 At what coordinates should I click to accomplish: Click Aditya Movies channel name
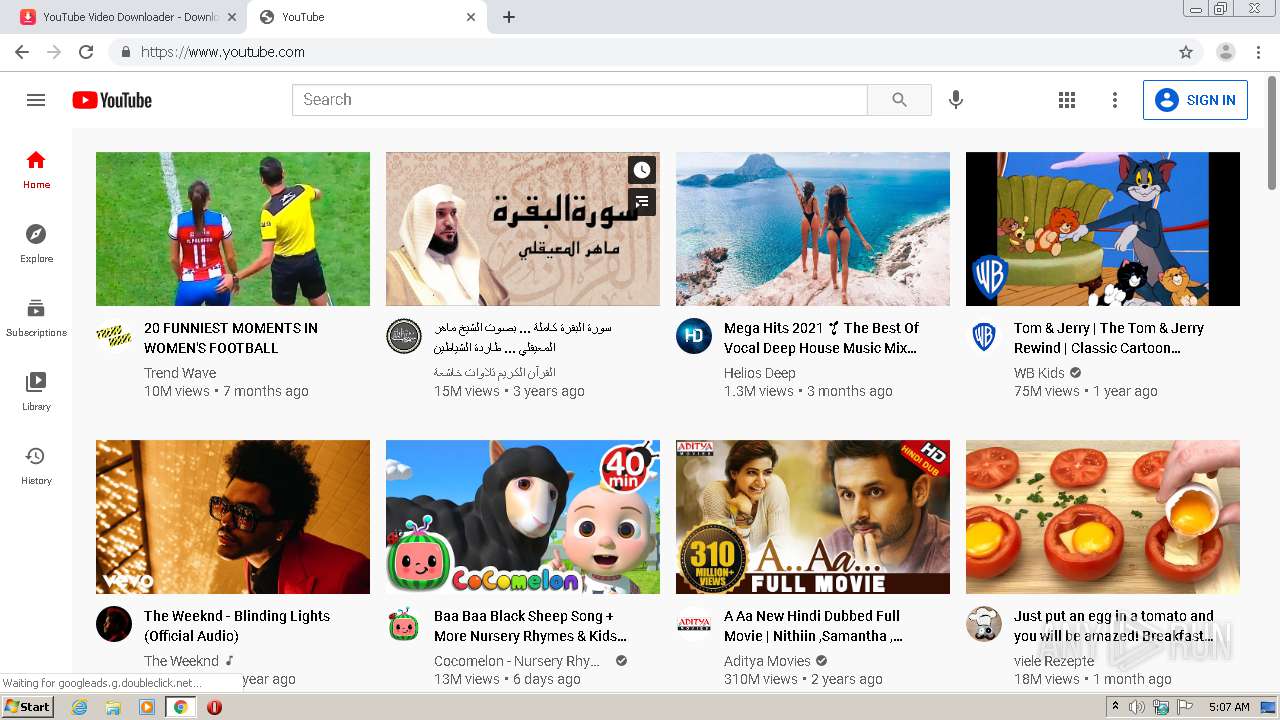[767, 661]
